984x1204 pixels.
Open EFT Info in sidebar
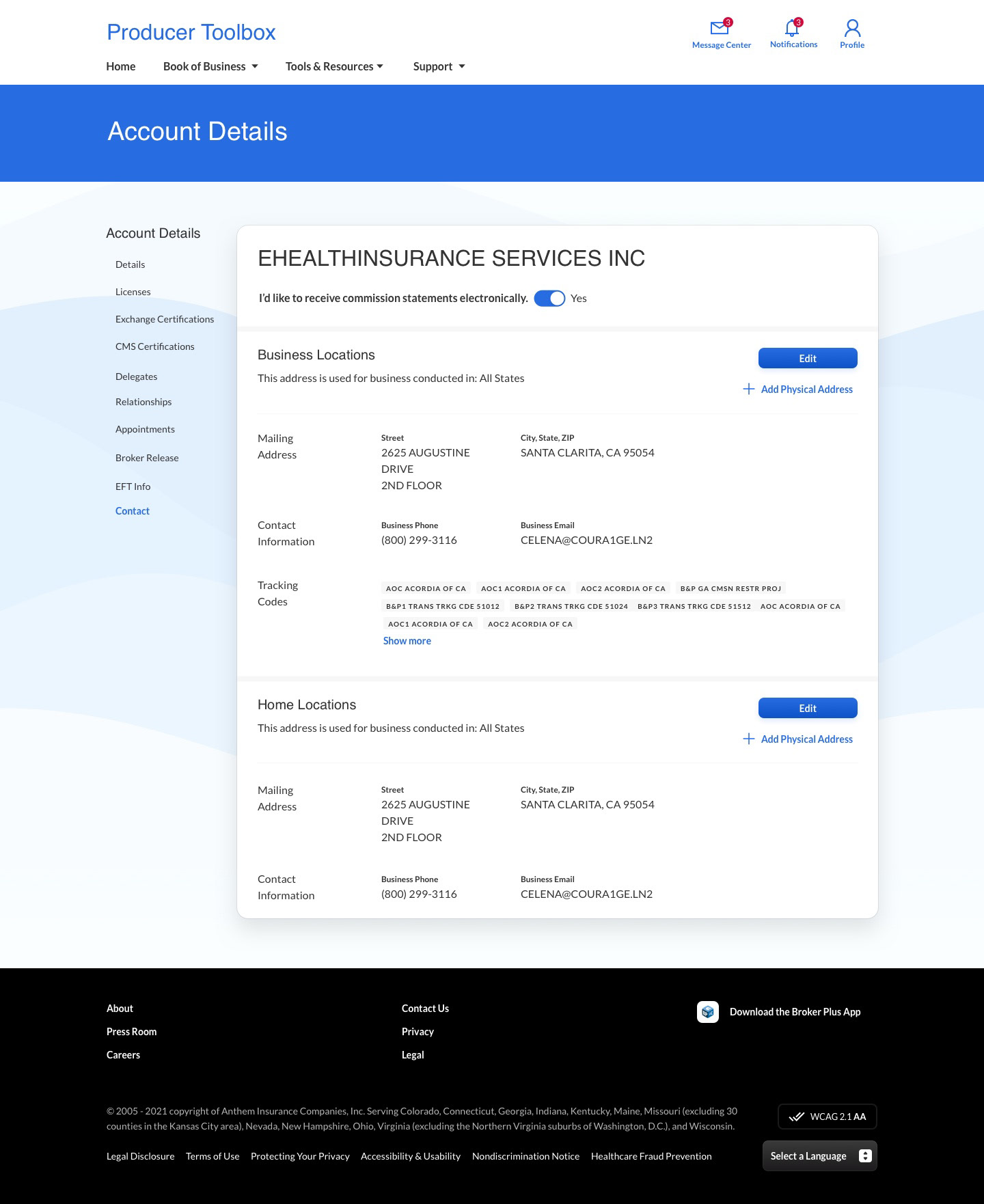coord(133,487)
